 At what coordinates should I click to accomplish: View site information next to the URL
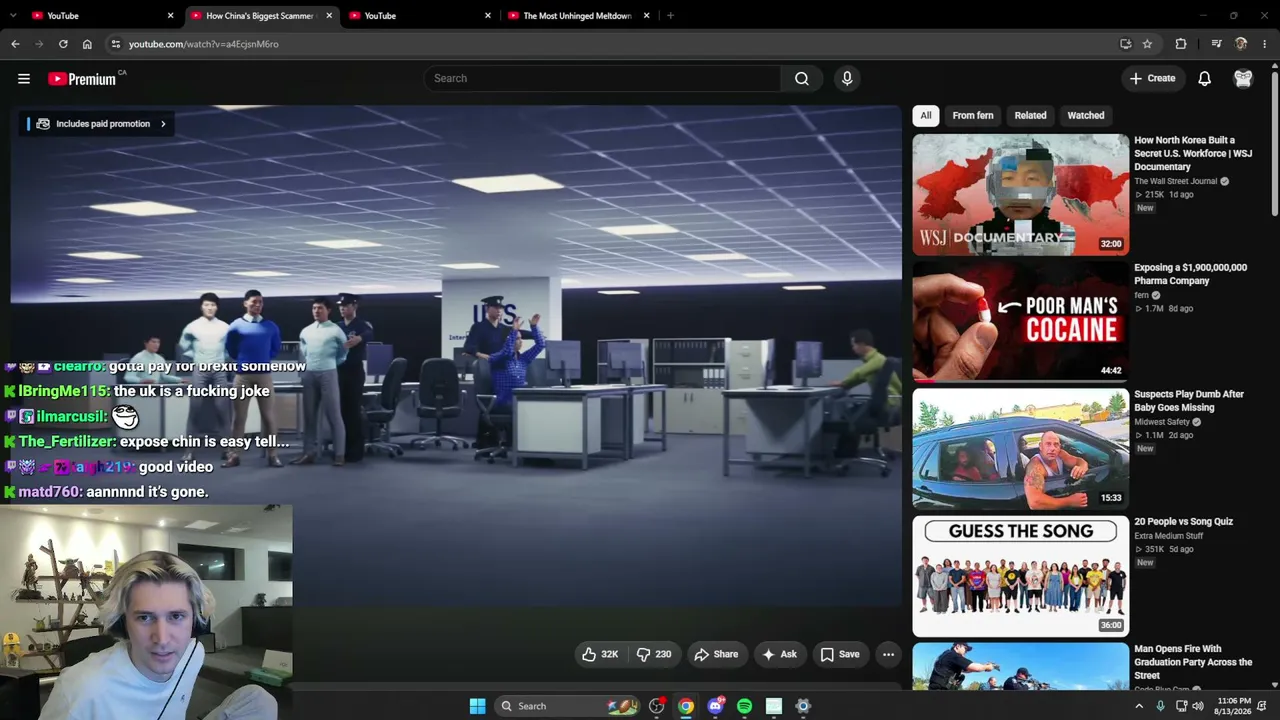click(x=115, y=44)
